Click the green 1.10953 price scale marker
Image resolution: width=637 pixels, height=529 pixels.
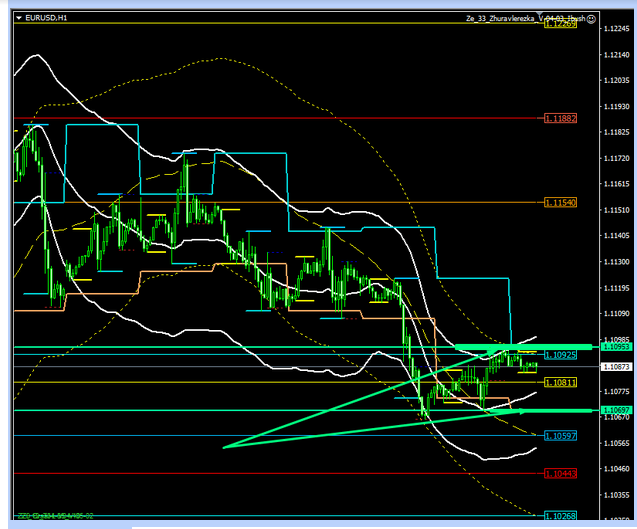pyautogui.click(x=617, y=346)
